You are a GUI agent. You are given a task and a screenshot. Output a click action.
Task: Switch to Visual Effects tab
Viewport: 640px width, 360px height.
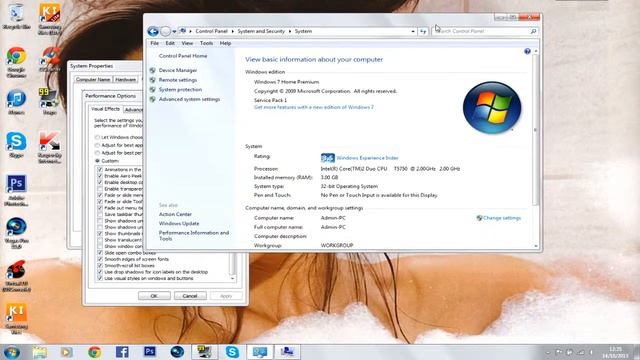(x=105, y=109)
